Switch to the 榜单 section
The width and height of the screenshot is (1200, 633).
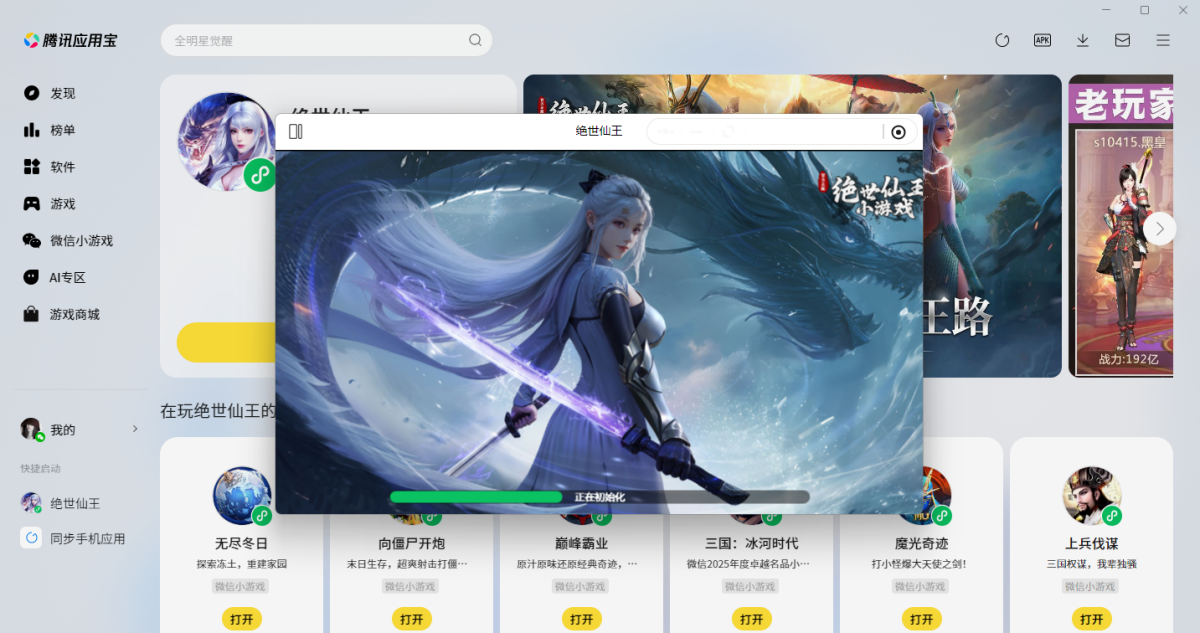click(x=31, y=130)
